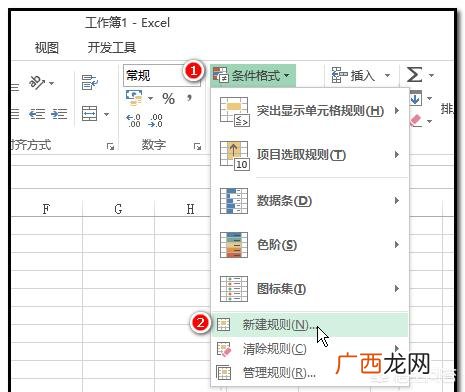Select column G header
The height and width of the screenshot is (392, 465).
(118, 209)
